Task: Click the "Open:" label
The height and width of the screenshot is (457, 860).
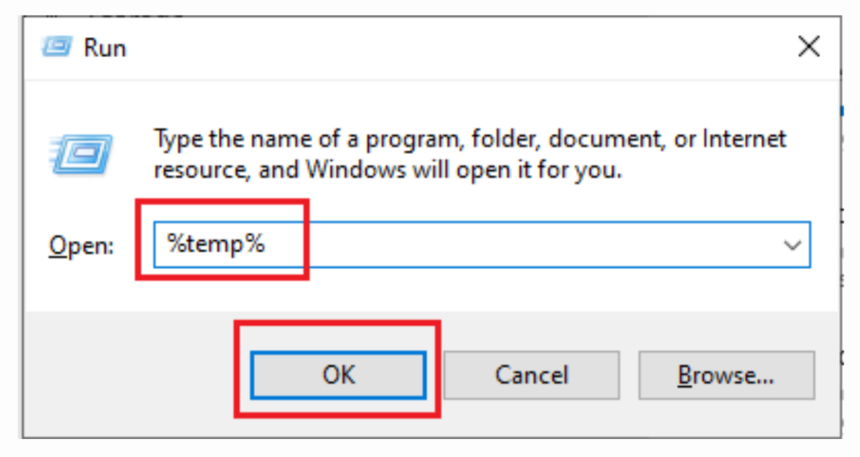Action: coord(81,245)
